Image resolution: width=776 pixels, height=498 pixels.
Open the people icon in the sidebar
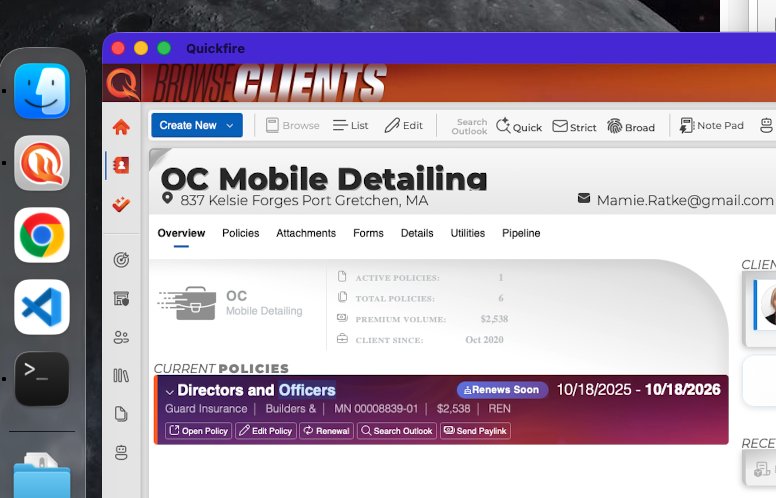pyautogui.click(x=121, y=337)
